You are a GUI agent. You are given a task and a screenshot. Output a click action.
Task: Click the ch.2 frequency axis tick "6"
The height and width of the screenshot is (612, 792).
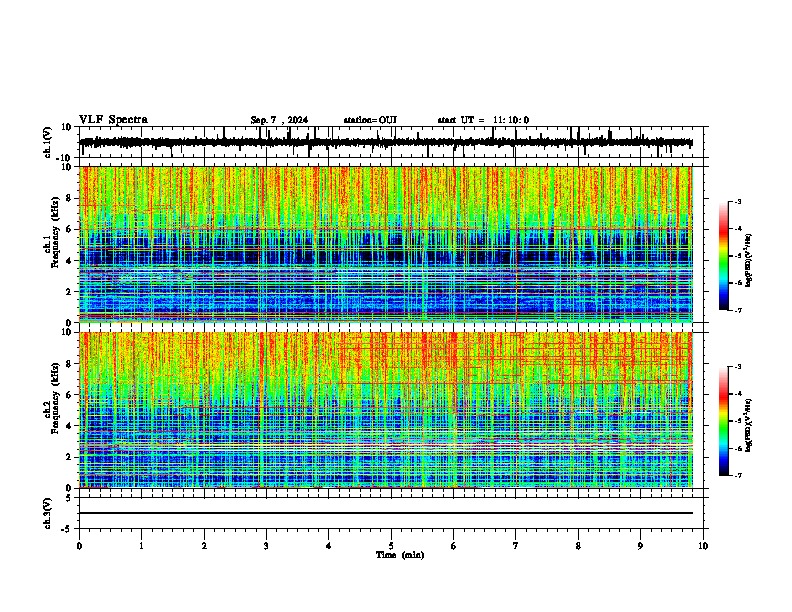70,395
